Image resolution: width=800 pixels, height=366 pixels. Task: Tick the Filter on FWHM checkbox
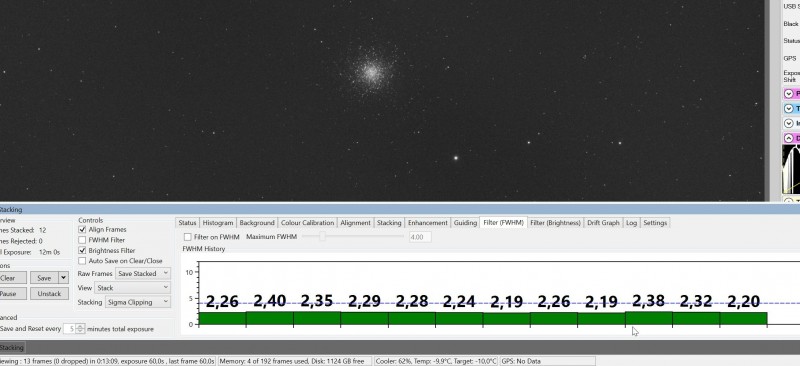tap(187, 237)
